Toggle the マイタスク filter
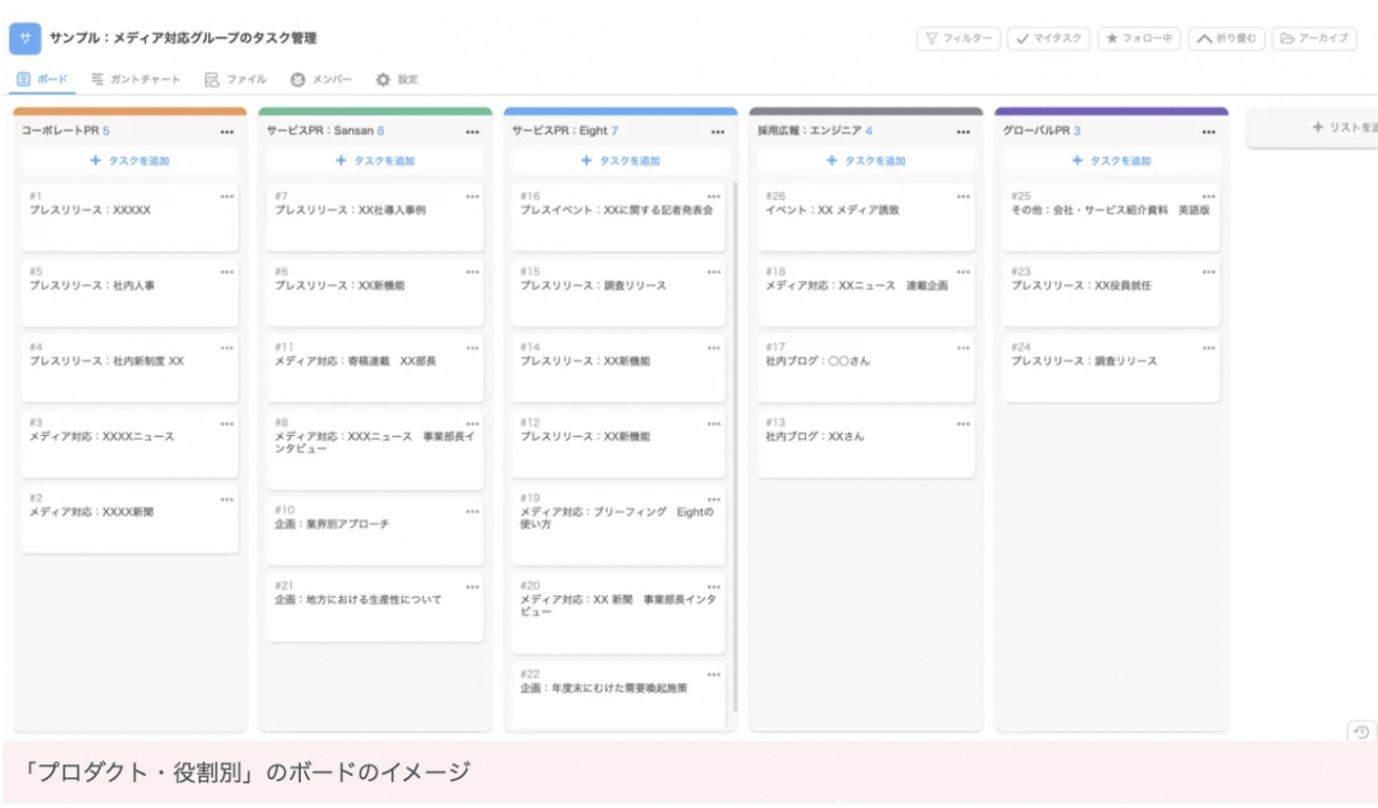 pyautogui.click(x=1049, y=39)
